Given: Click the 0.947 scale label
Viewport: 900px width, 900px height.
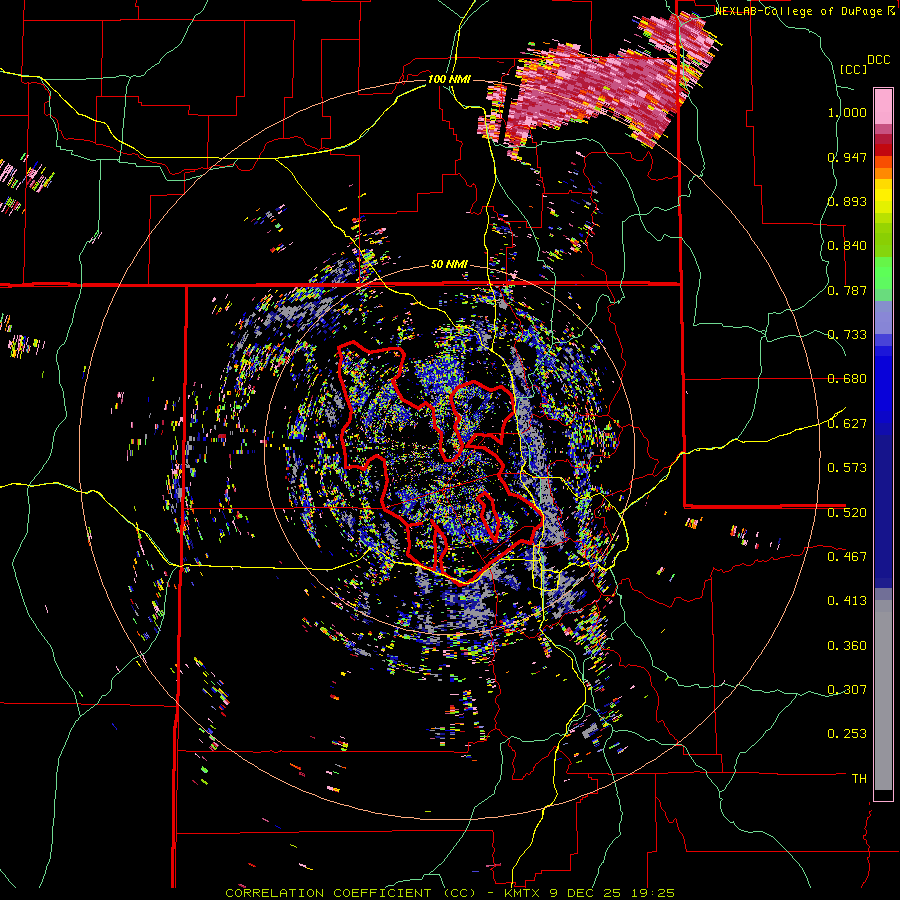Looking at the screenshot, I should 847,157.
